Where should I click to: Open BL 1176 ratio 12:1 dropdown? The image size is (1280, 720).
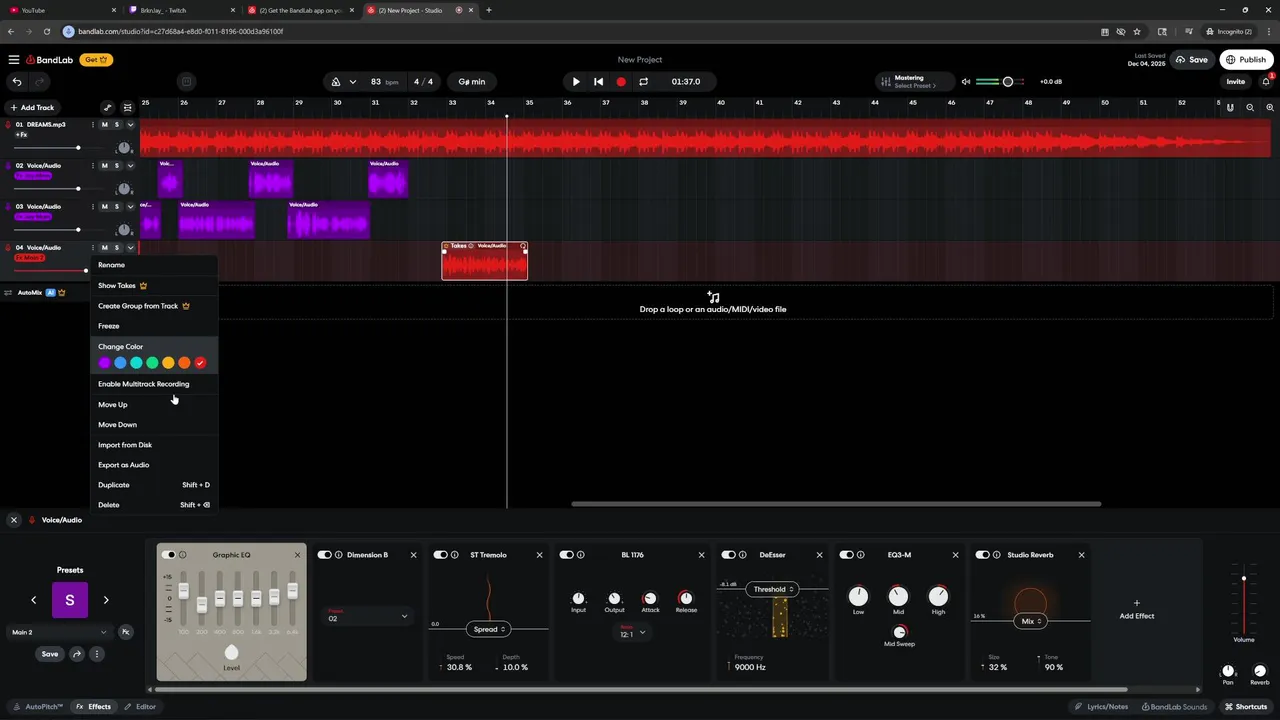coord(630,632)
